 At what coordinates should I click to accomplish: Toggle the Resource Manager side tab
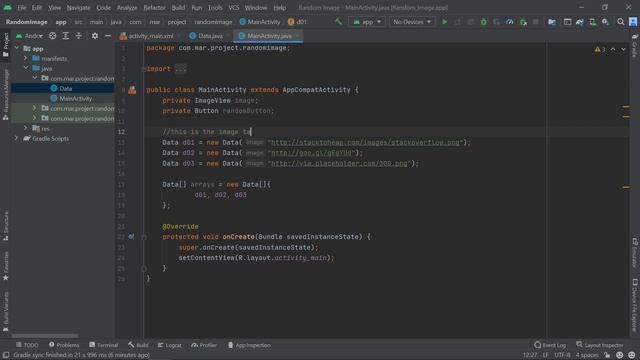[6, 94]
